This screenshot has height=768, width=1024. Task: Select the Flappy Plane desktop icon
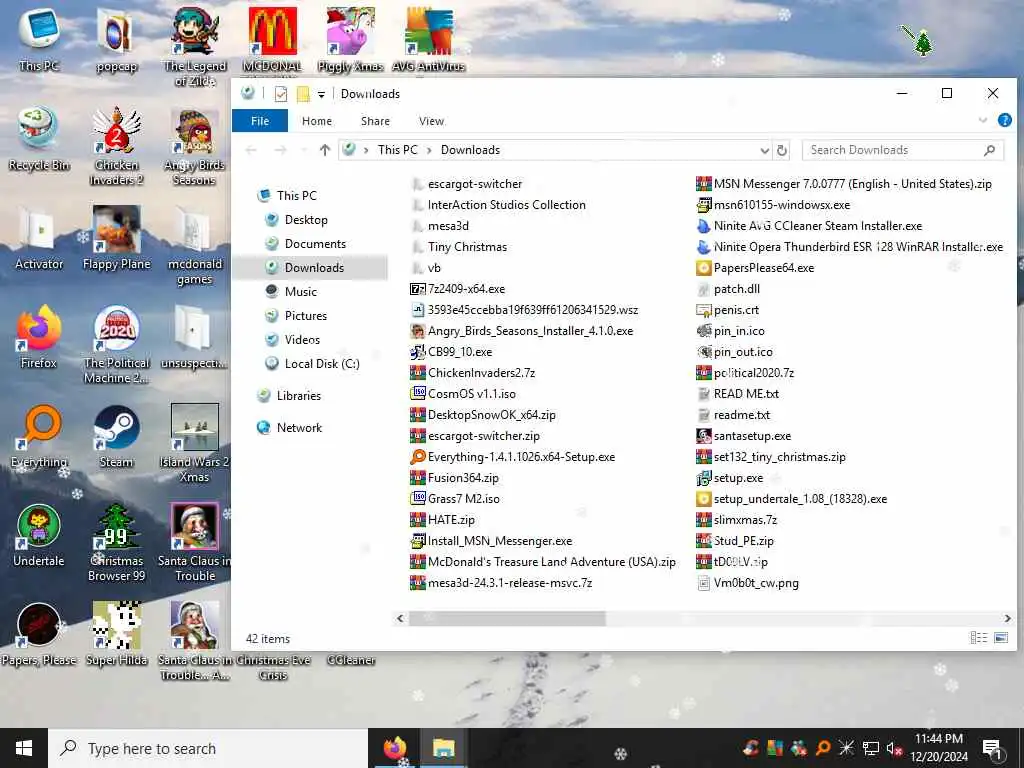pyautogui.click(x=116, y=238)
